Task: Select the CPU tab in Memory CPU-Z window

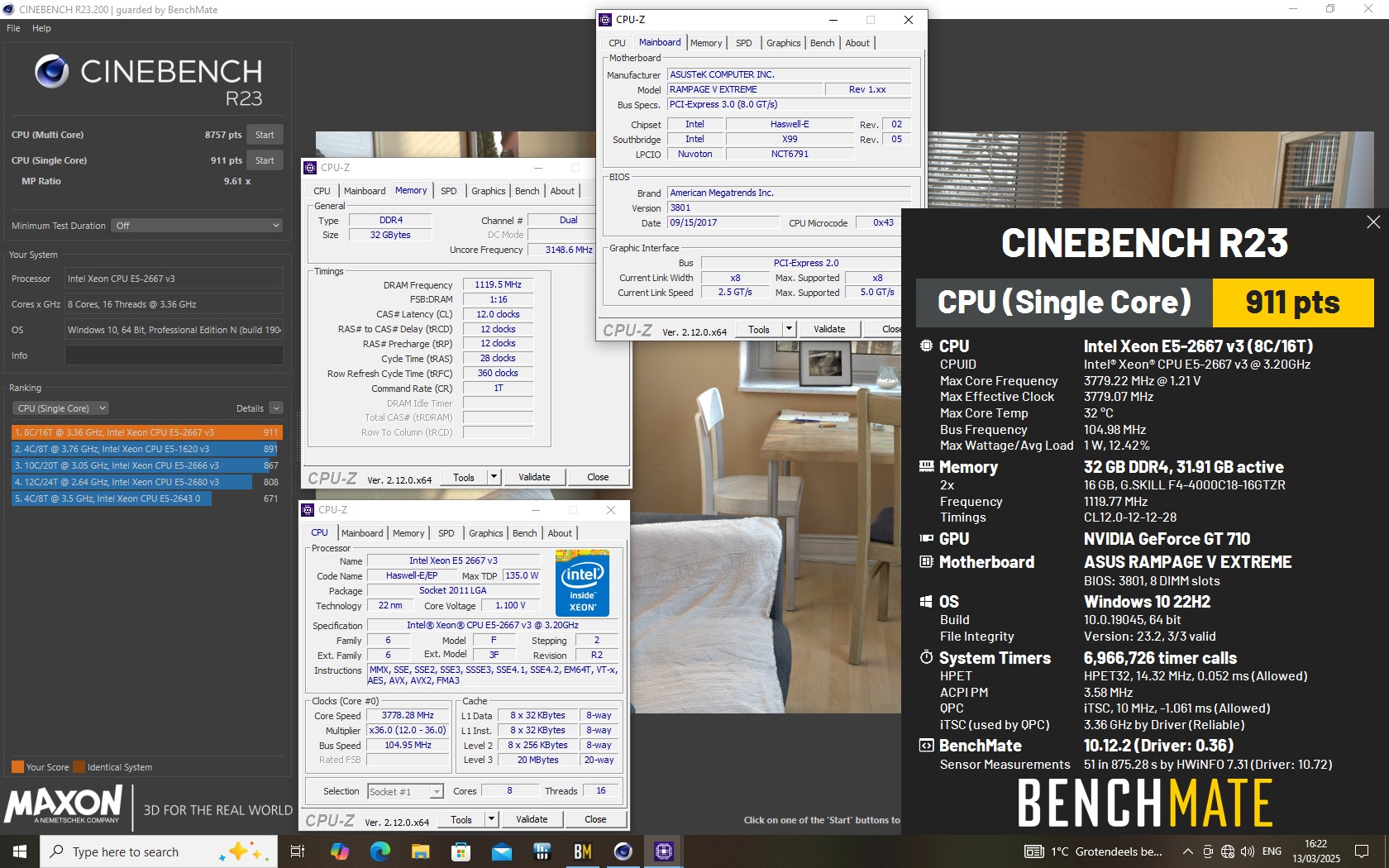Action: tap(322, 191)
